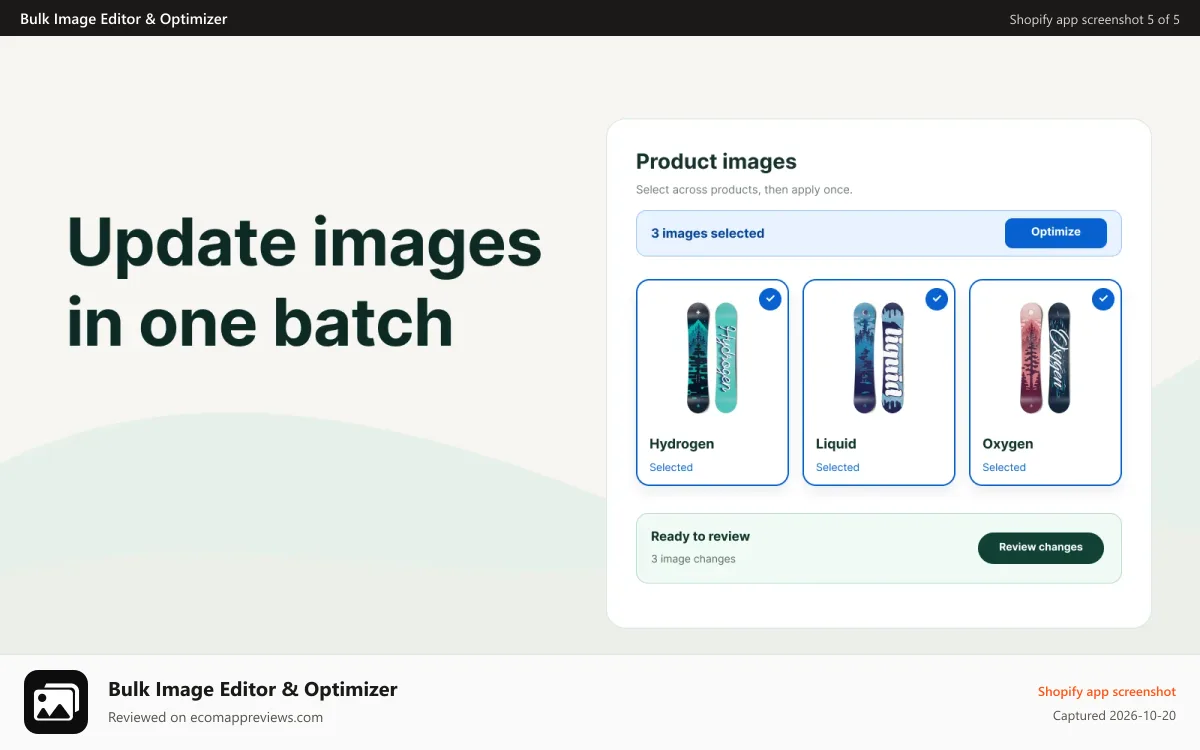Click the 'Product images' heading
The height and width of the screenshot is (750, 1200).
pyautogui.click(x=716, y=161)
